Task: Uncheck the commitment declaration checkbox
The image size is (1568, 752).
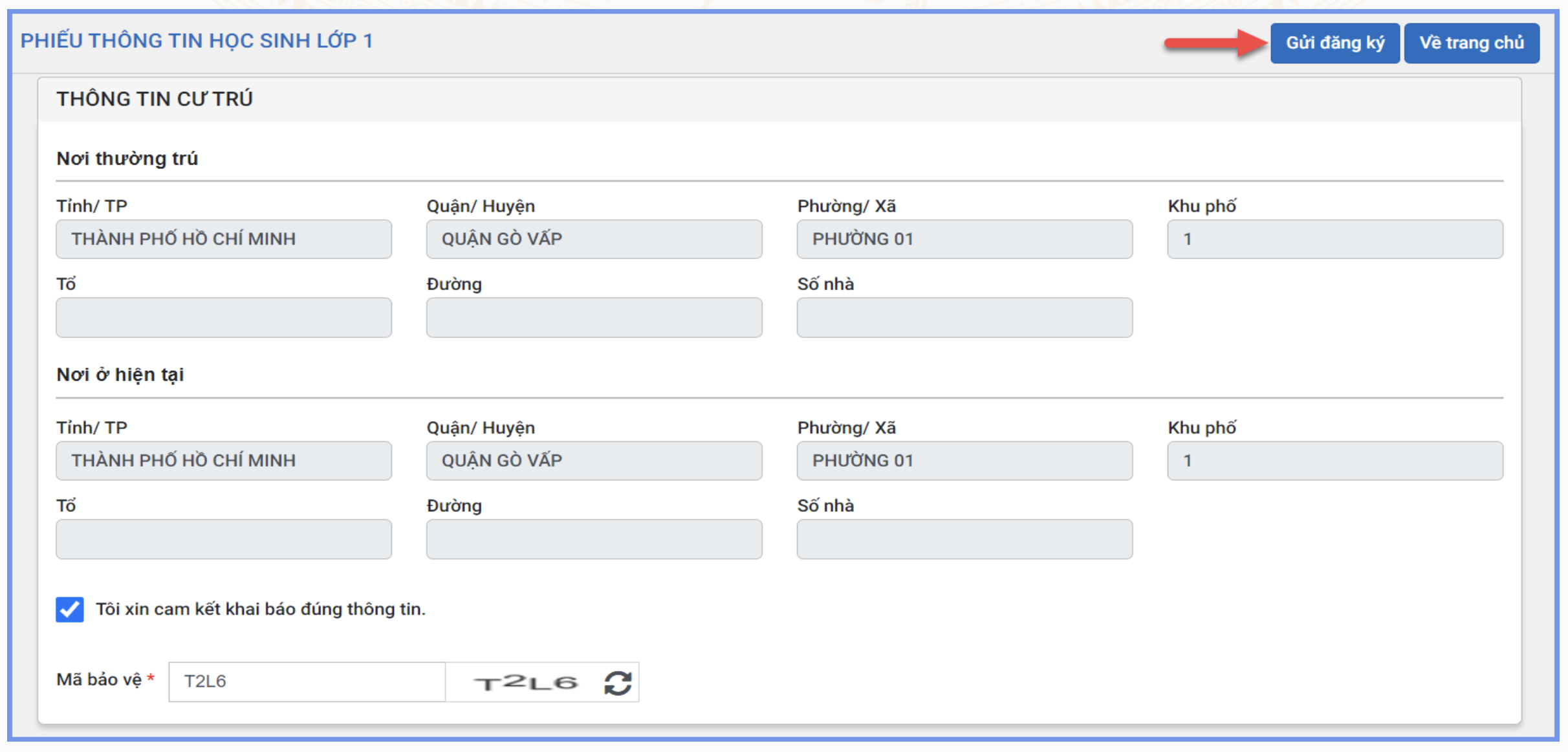Action: 70,609
